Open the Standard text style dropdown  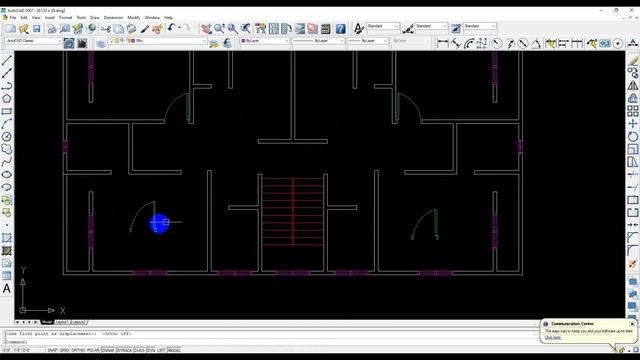382,26
